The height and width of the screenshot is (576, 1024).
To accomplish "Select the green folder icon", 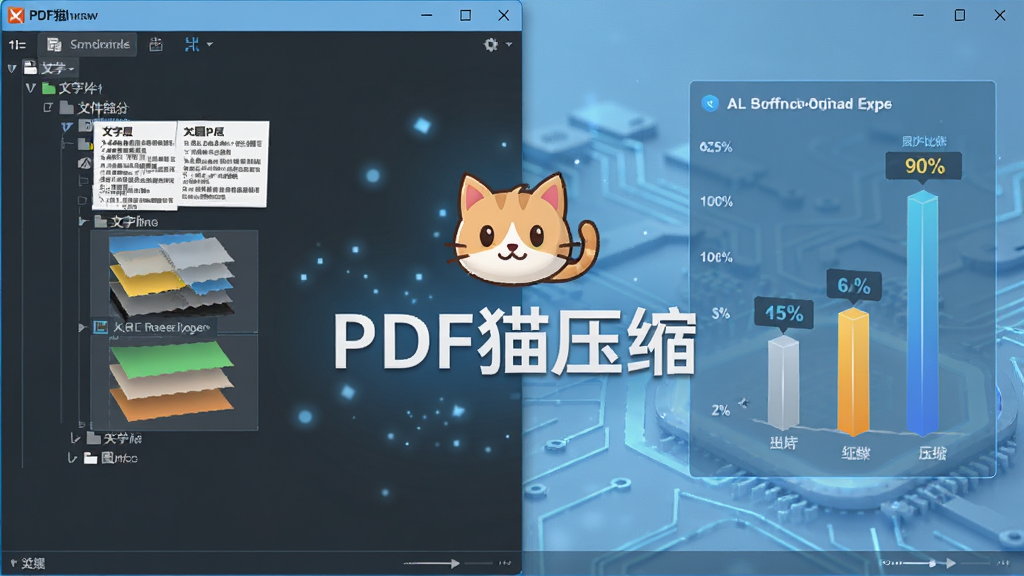I will click(x=48, y=88).
